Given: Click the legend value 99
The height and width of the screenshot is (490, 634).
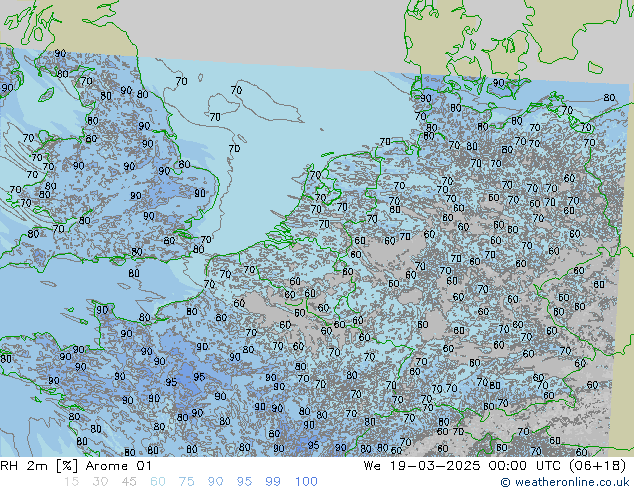Looking at the screenshot, I should coord(273,482).
